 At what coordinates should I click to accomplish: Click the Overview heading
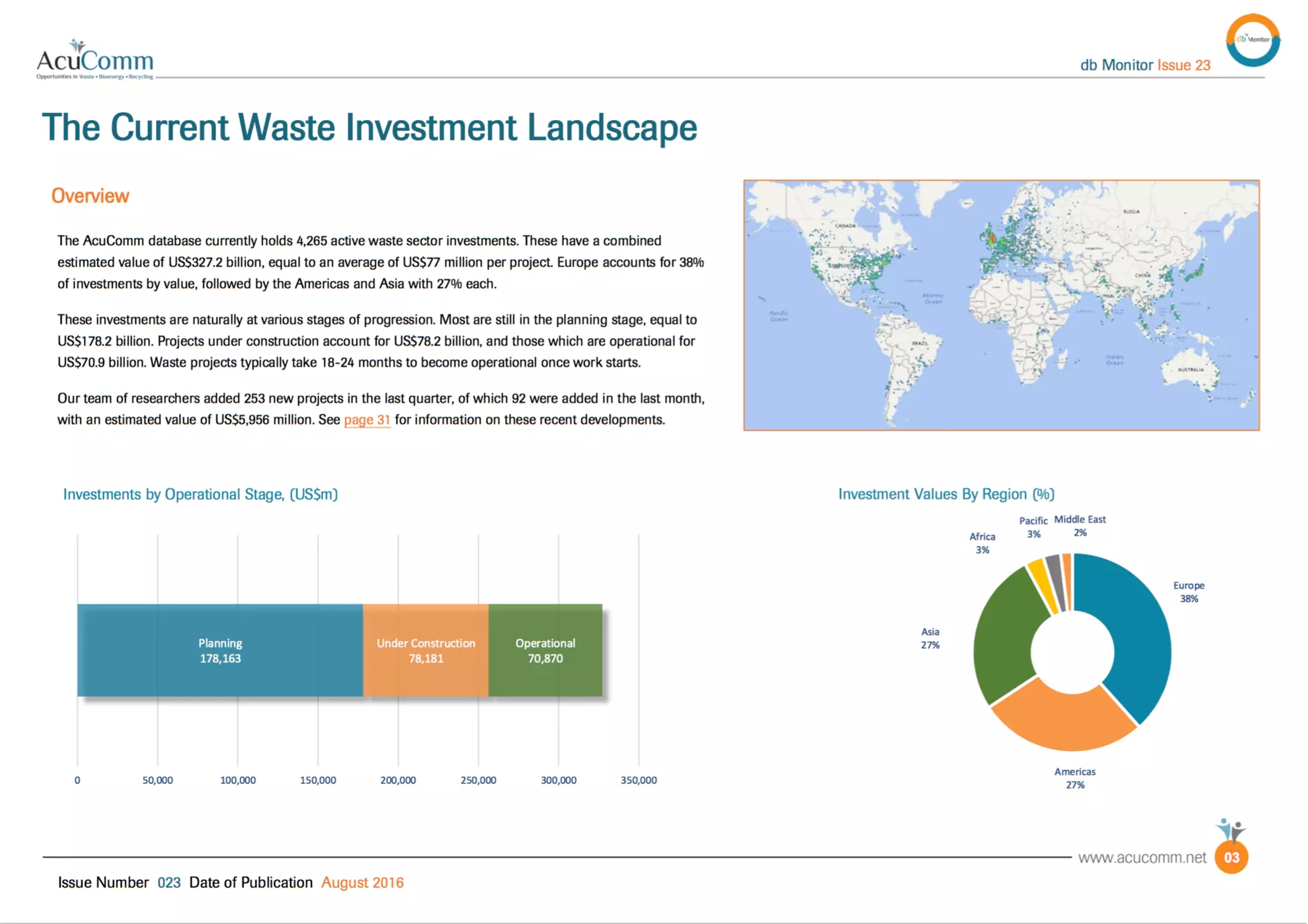[x=90, y=196]
